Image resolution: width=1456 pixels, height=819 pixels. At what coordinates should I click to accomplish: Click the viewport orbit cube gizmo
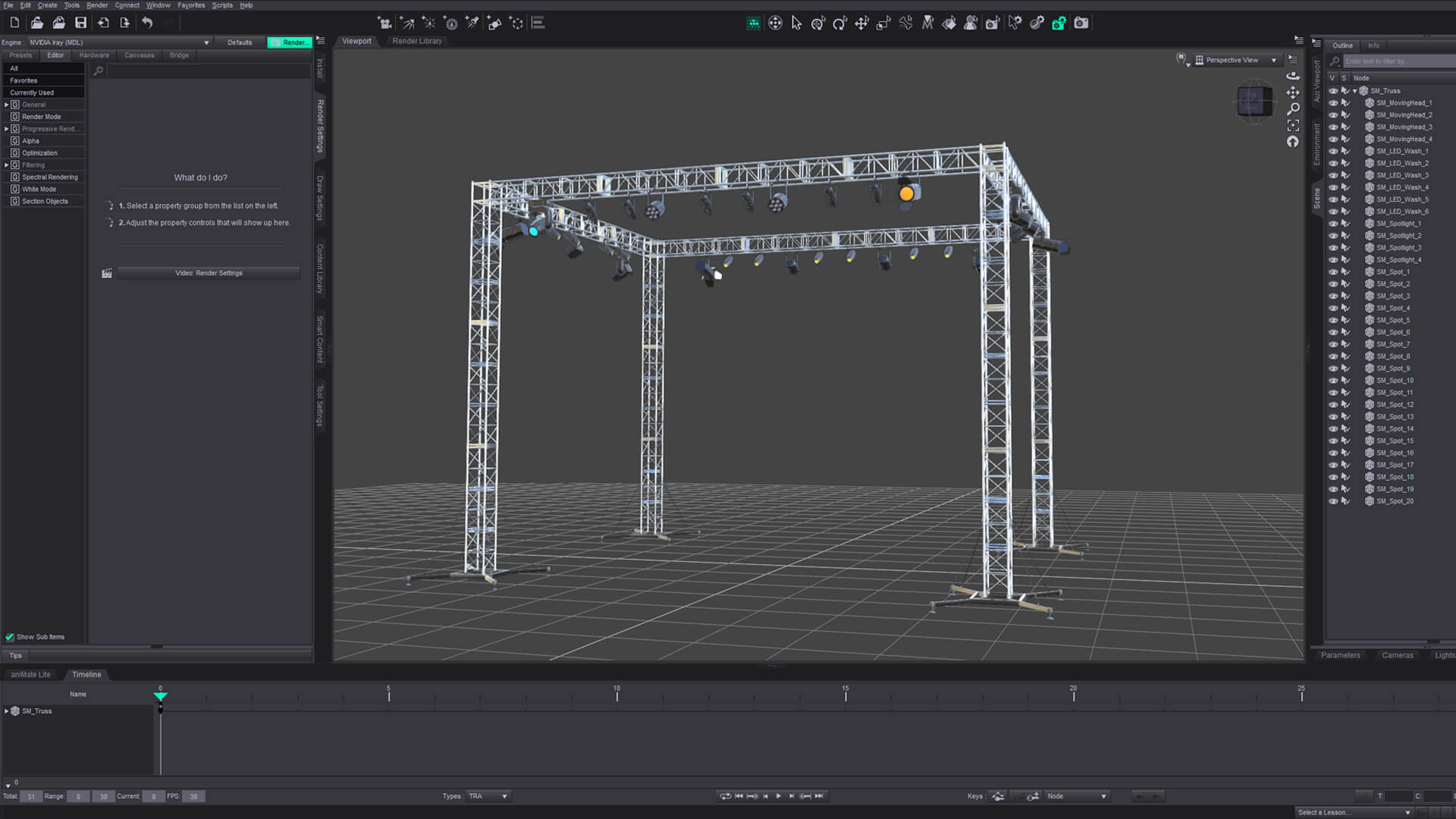point(1254,101)
